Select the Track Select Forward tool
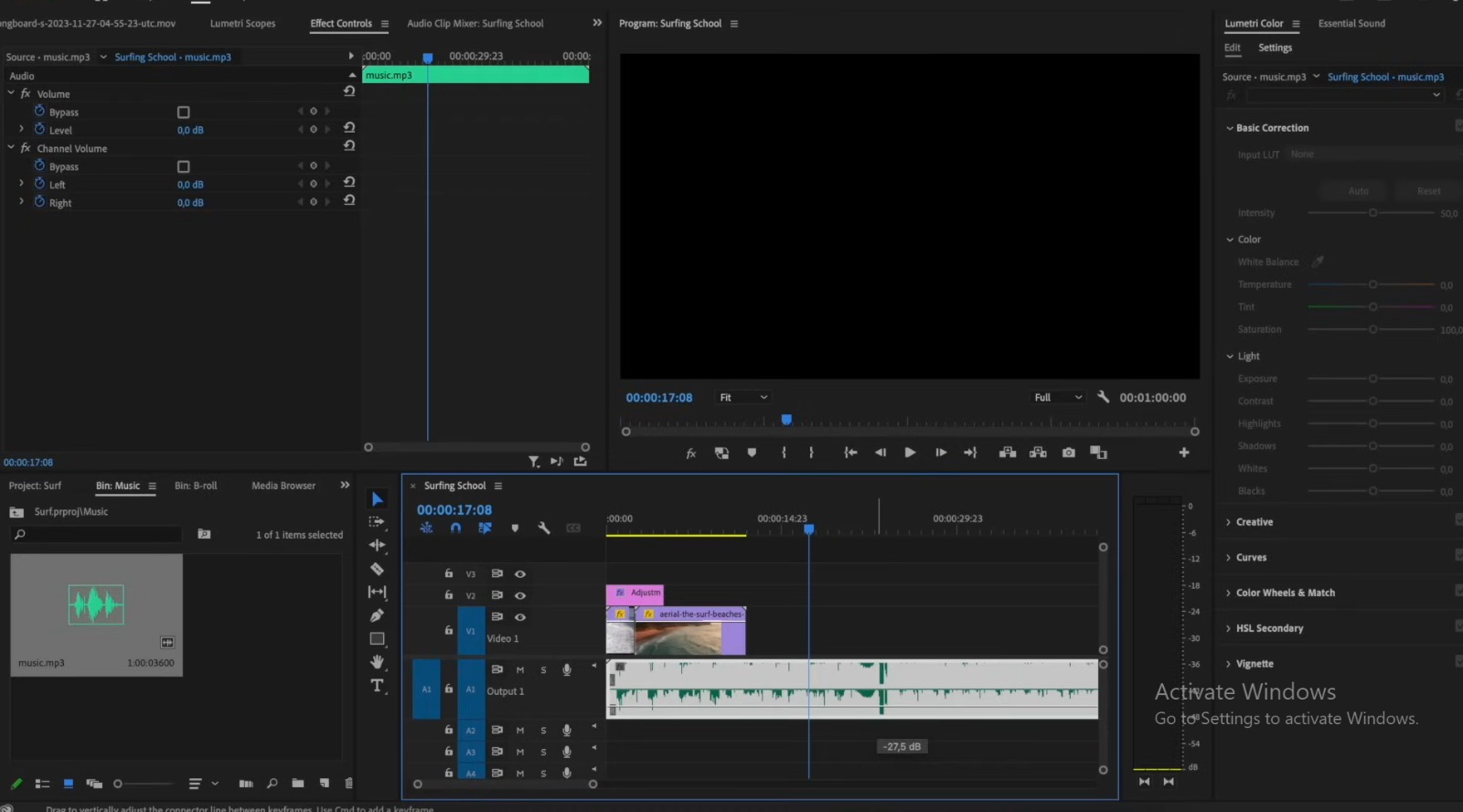This screenshot has height=812, width=1463. (x=377, y=522)
